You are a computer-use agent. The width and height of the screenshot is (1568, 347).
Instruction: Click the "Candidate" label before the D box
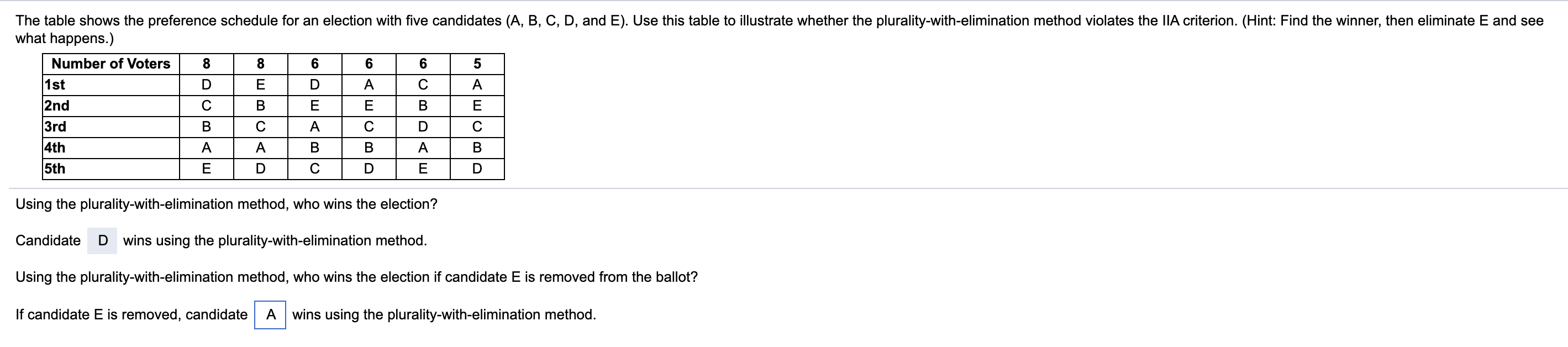pos(48,240)
